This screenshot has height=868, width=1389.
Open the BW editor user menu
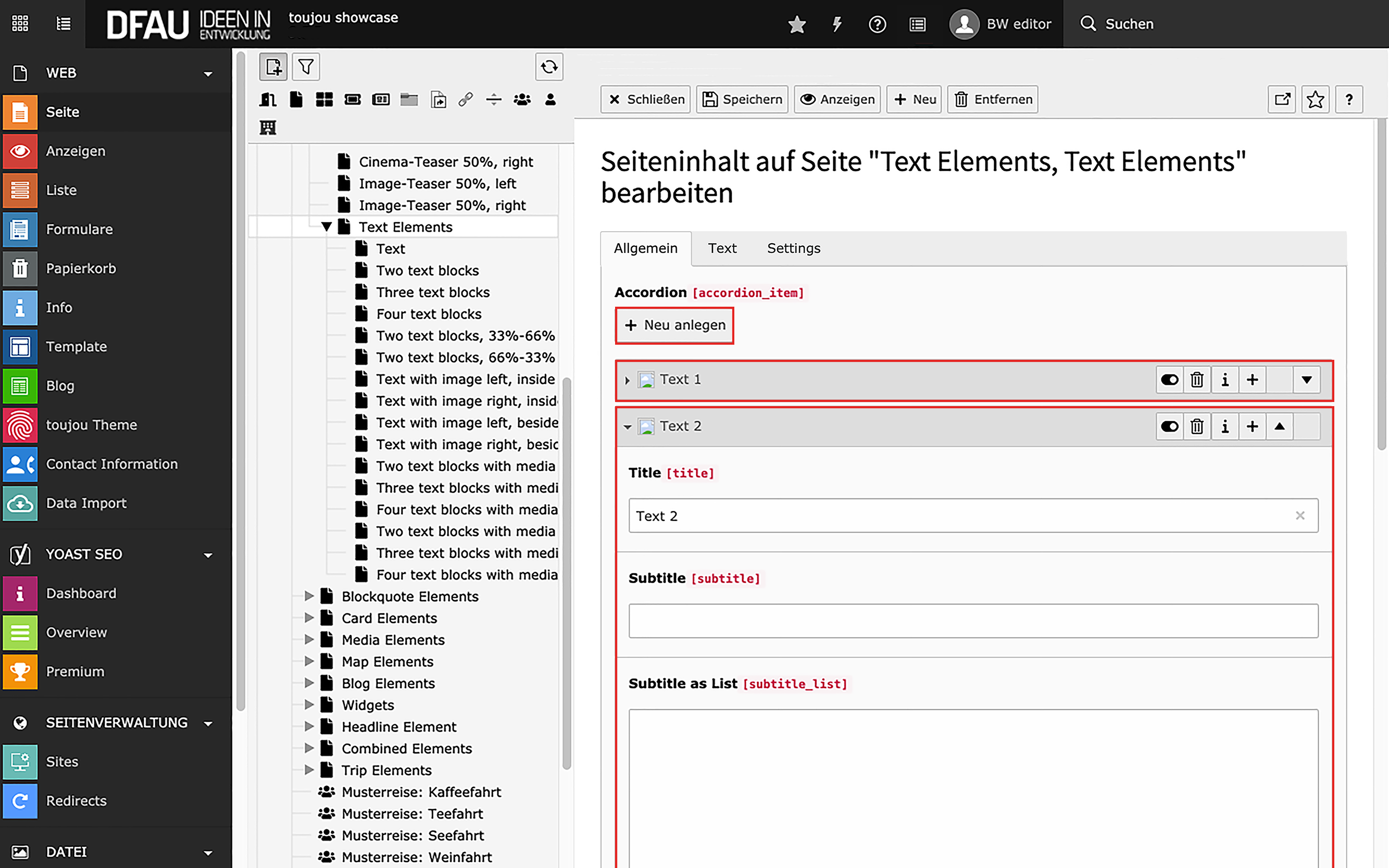1000,24
